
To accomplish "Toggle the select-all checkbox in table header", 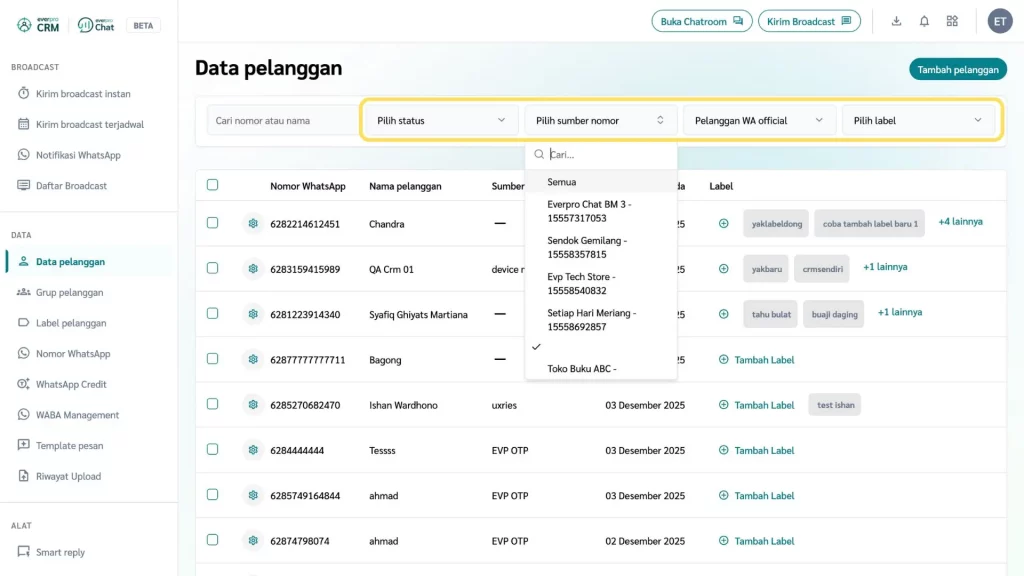I will (212, 185).
